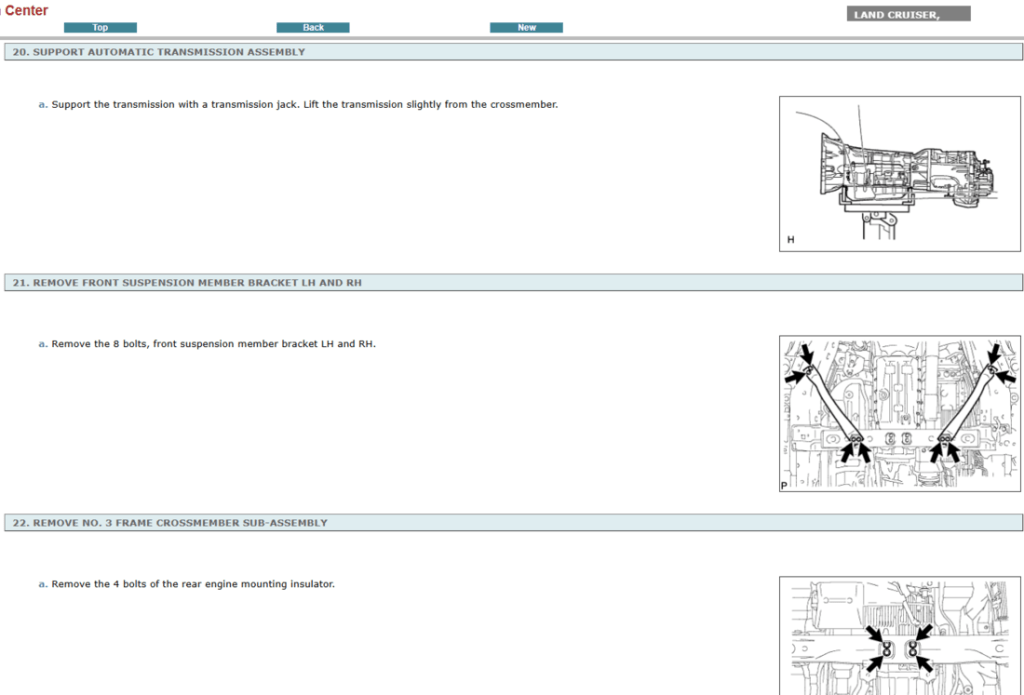This screenshot has width=1024, height=695.
Task: Click the New button
Action: 526,28
